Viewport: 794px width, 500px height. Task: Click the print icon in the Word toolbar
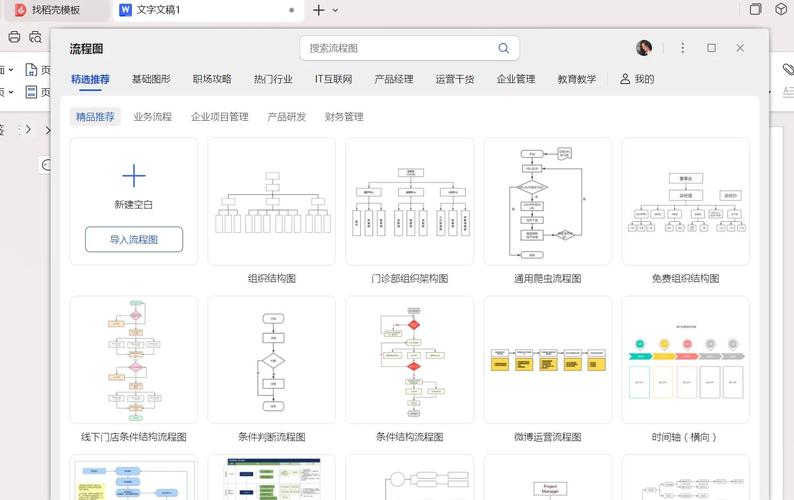click(x=14, y=36)
